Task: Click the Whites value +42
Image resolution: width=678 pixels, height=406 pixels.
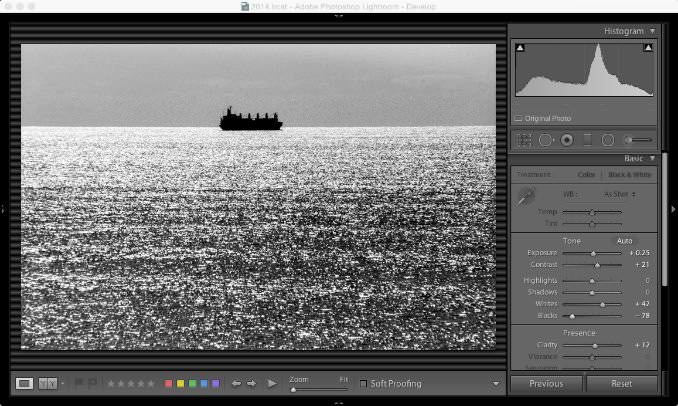Action: (642, 304)
